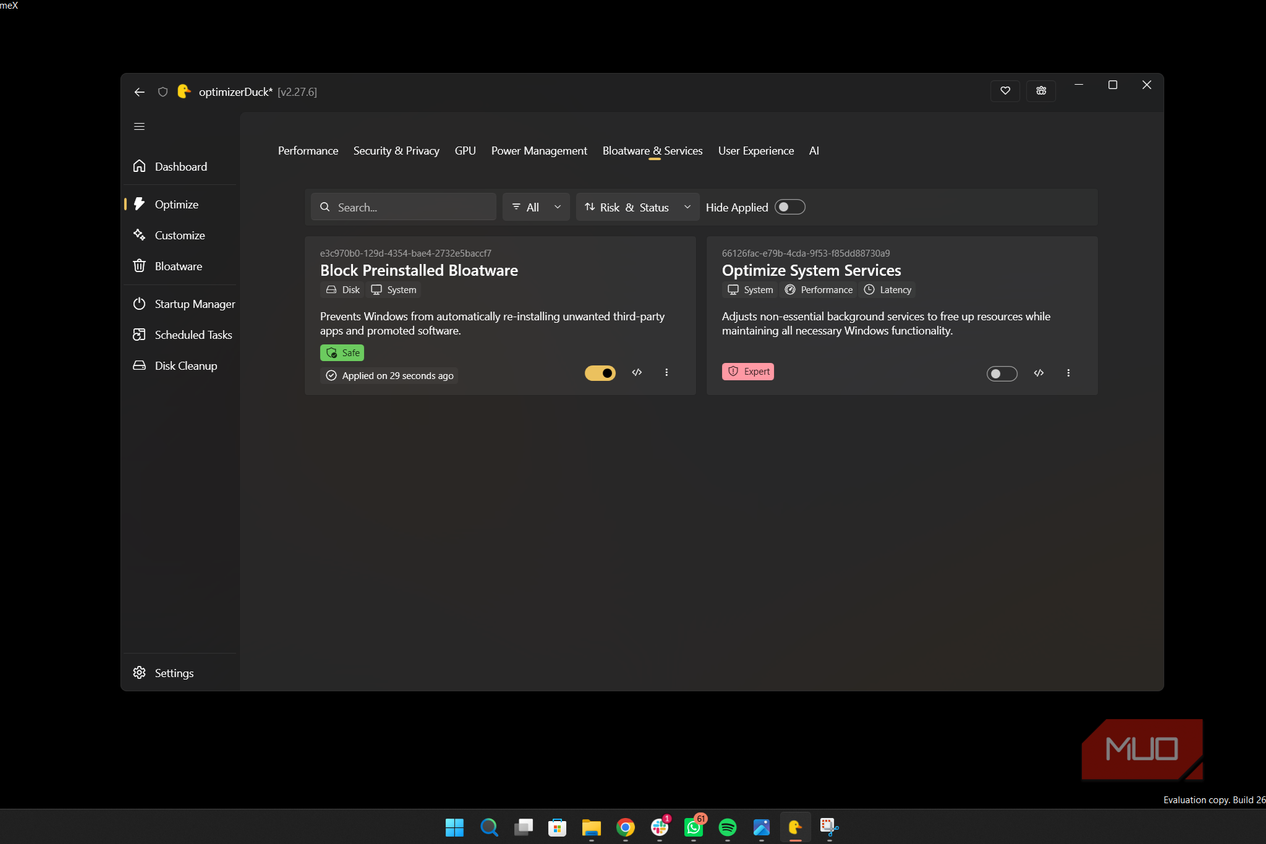The image size is (1266, 844).
Task: Open Startup Manager in the sidebar
Action: pyautogui.click(x=180, y=304)
